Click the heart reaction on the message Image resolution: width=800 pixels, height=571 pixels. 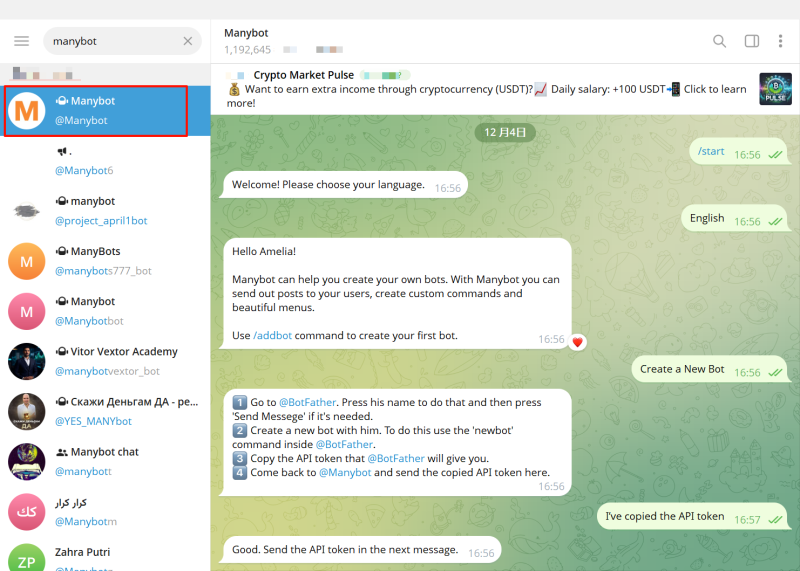point(577,341)
